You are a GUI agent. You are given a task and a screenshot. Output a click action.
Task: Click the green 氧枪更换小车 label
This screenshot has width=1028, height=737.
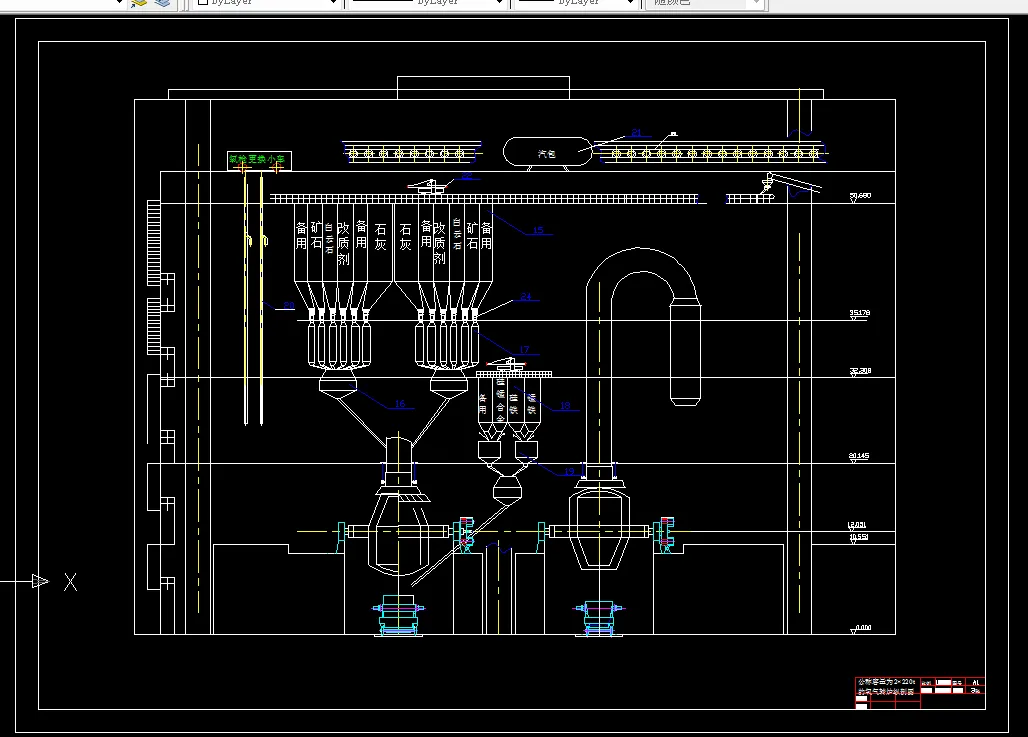coord(257,159)
